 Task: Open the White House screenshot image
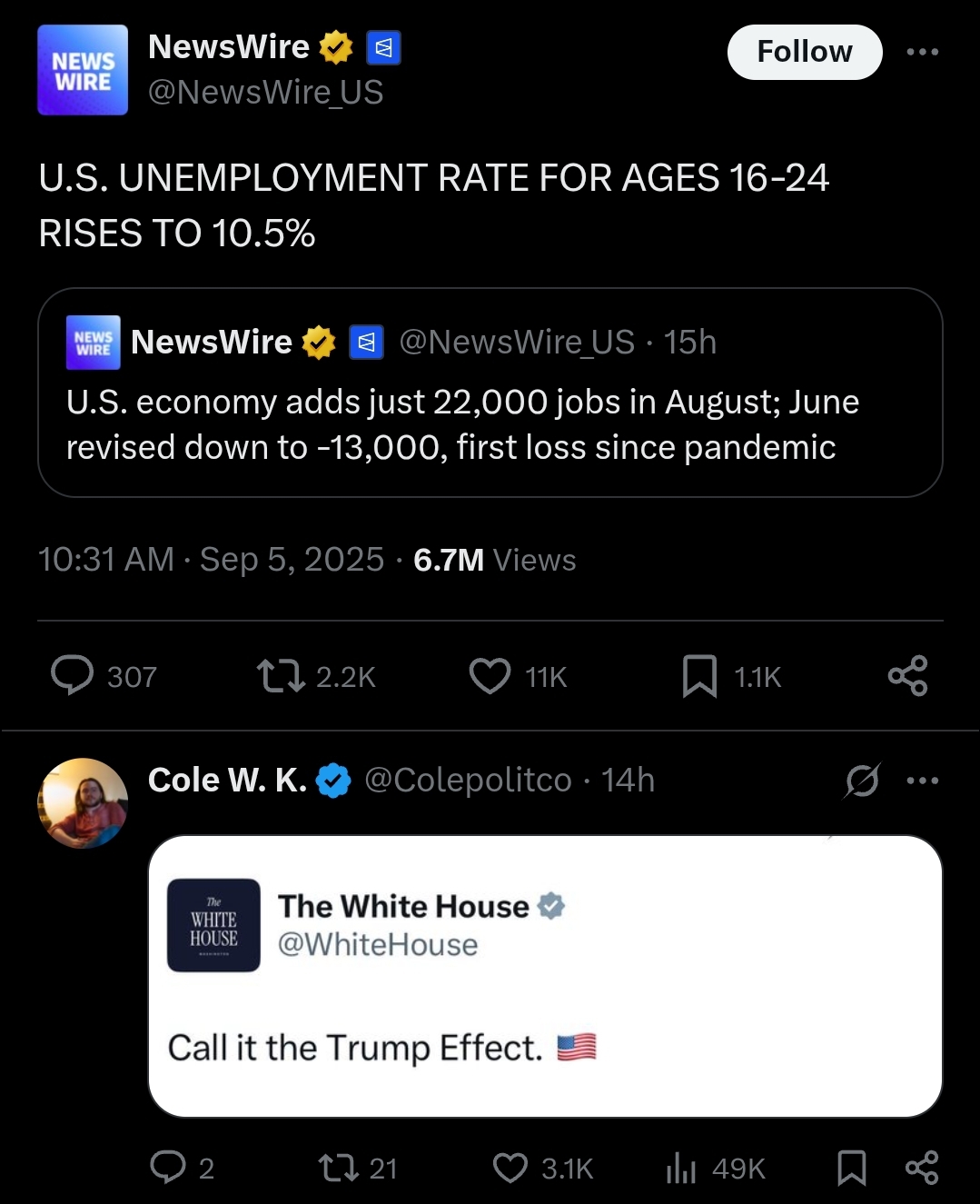[545, 976]
